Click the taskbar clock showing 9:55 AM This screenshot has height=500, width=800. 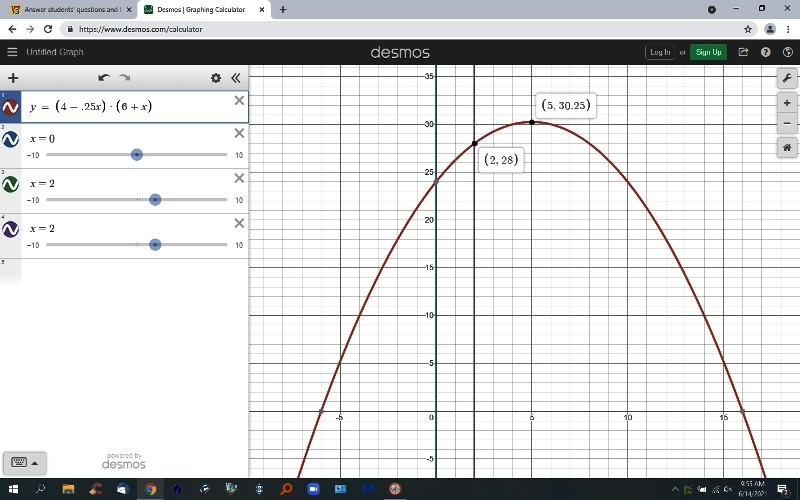point(752,489)
